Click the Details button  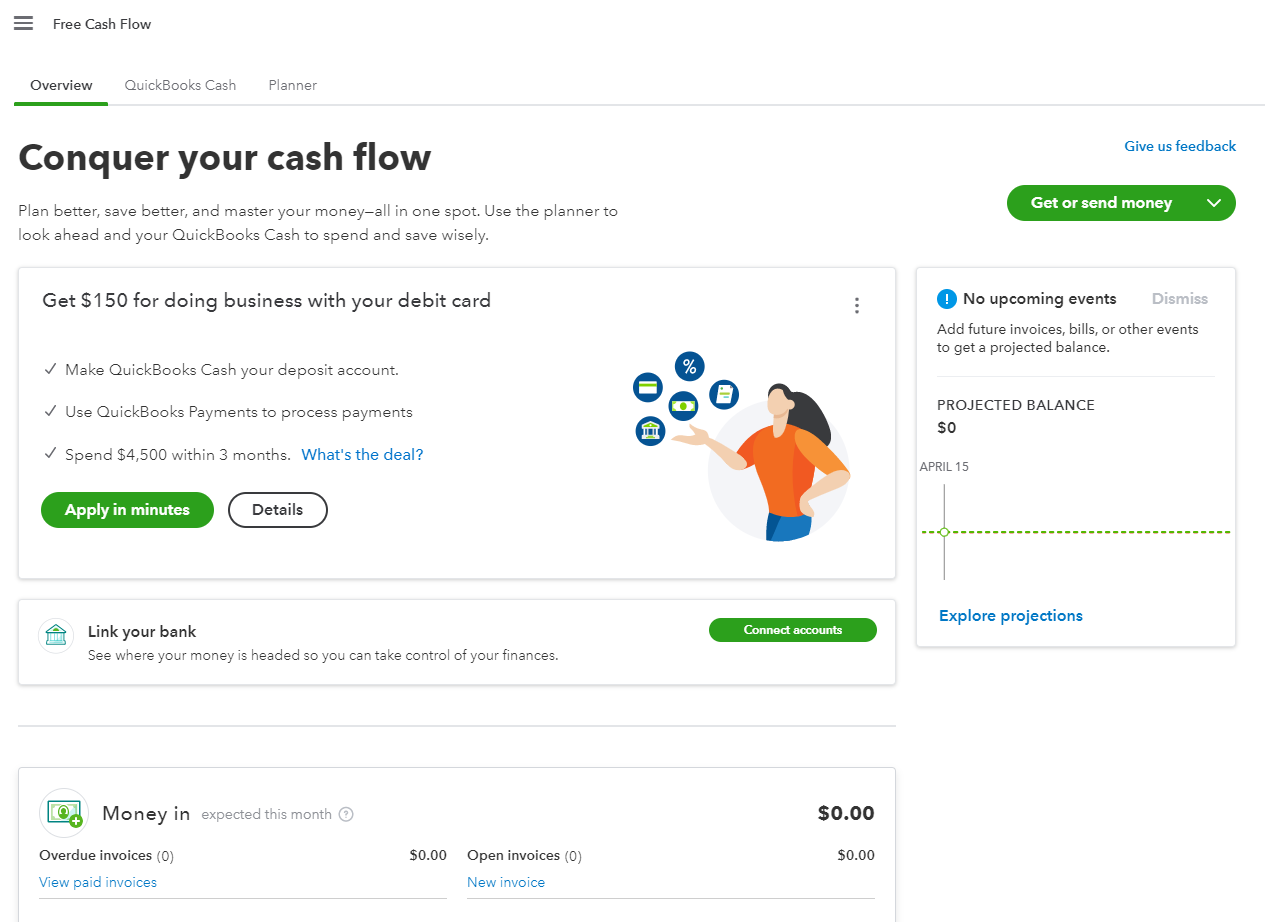tap(277, 510)
